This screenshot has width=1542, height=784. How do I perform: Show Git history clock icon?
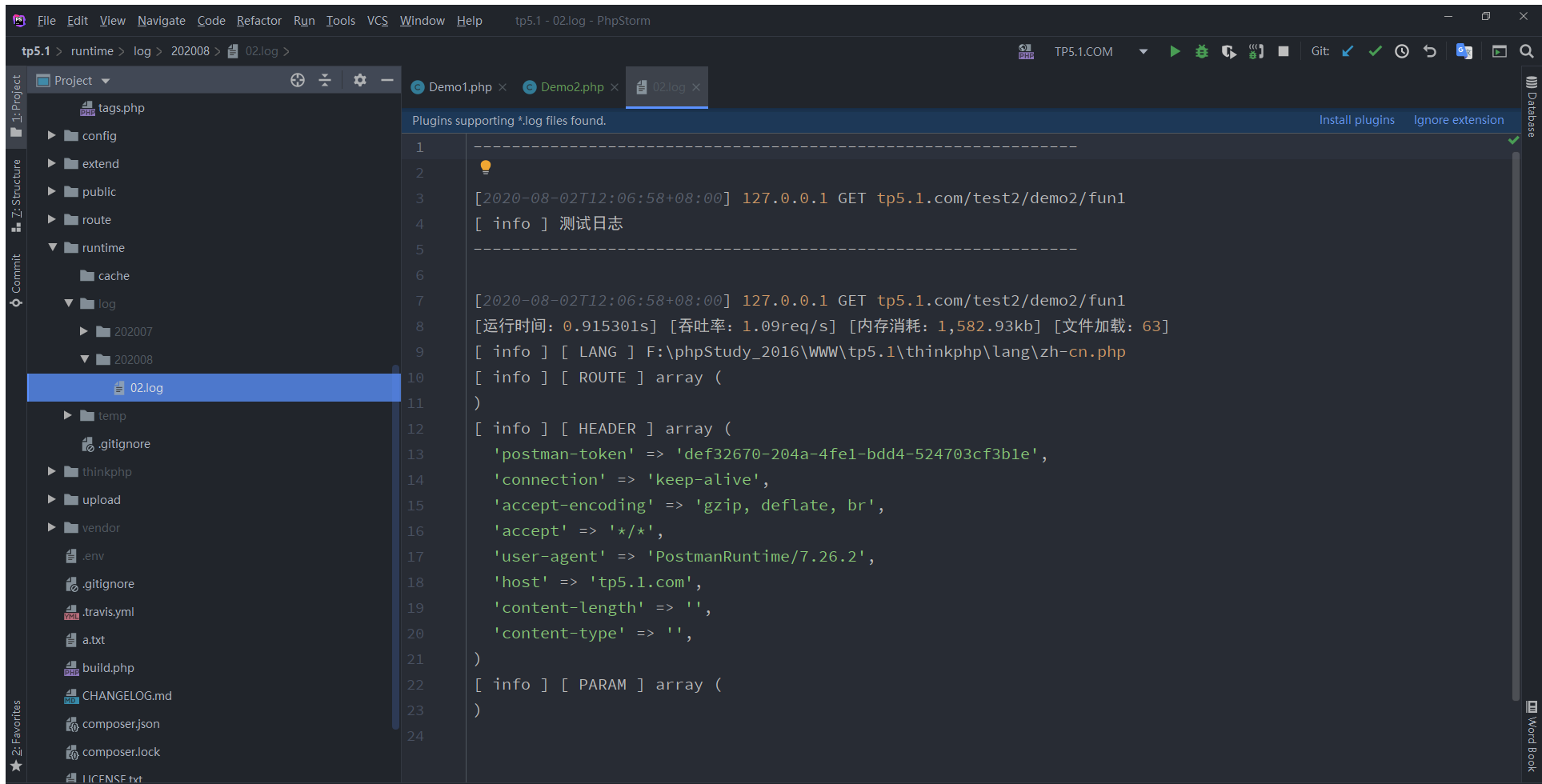(x=1402, y=51)
